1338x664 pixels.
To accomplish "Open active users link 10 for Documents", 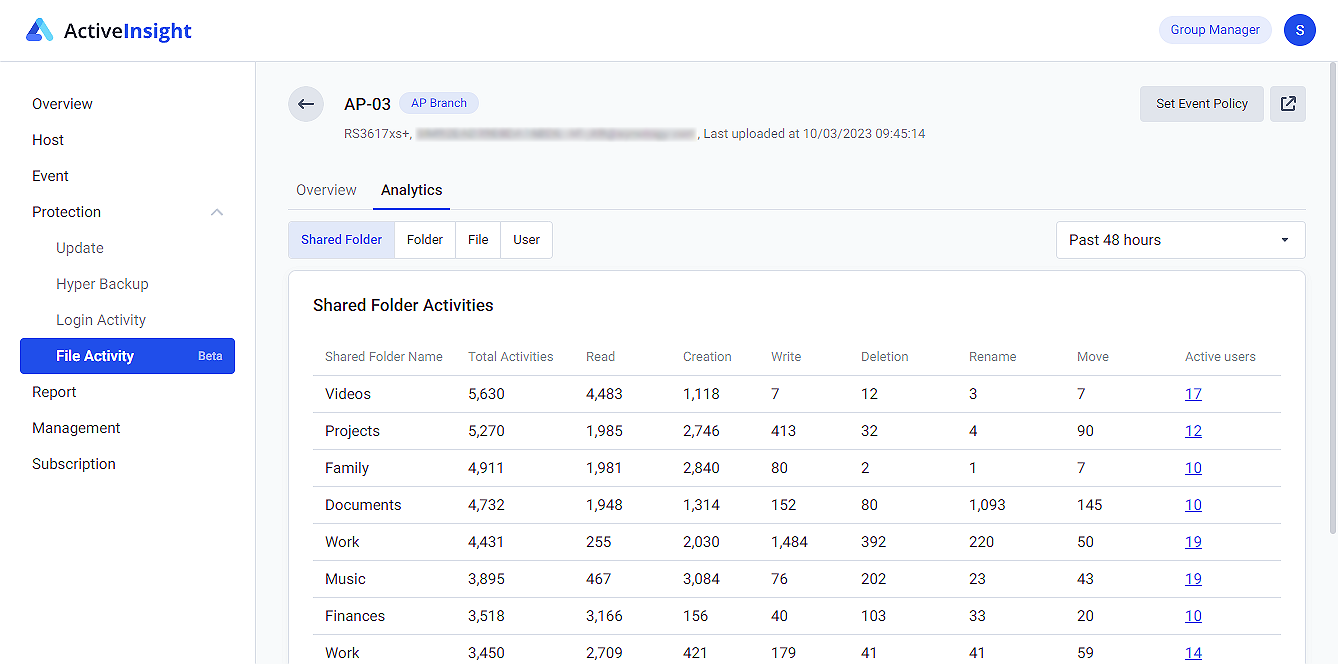I will click(1193, 505).
